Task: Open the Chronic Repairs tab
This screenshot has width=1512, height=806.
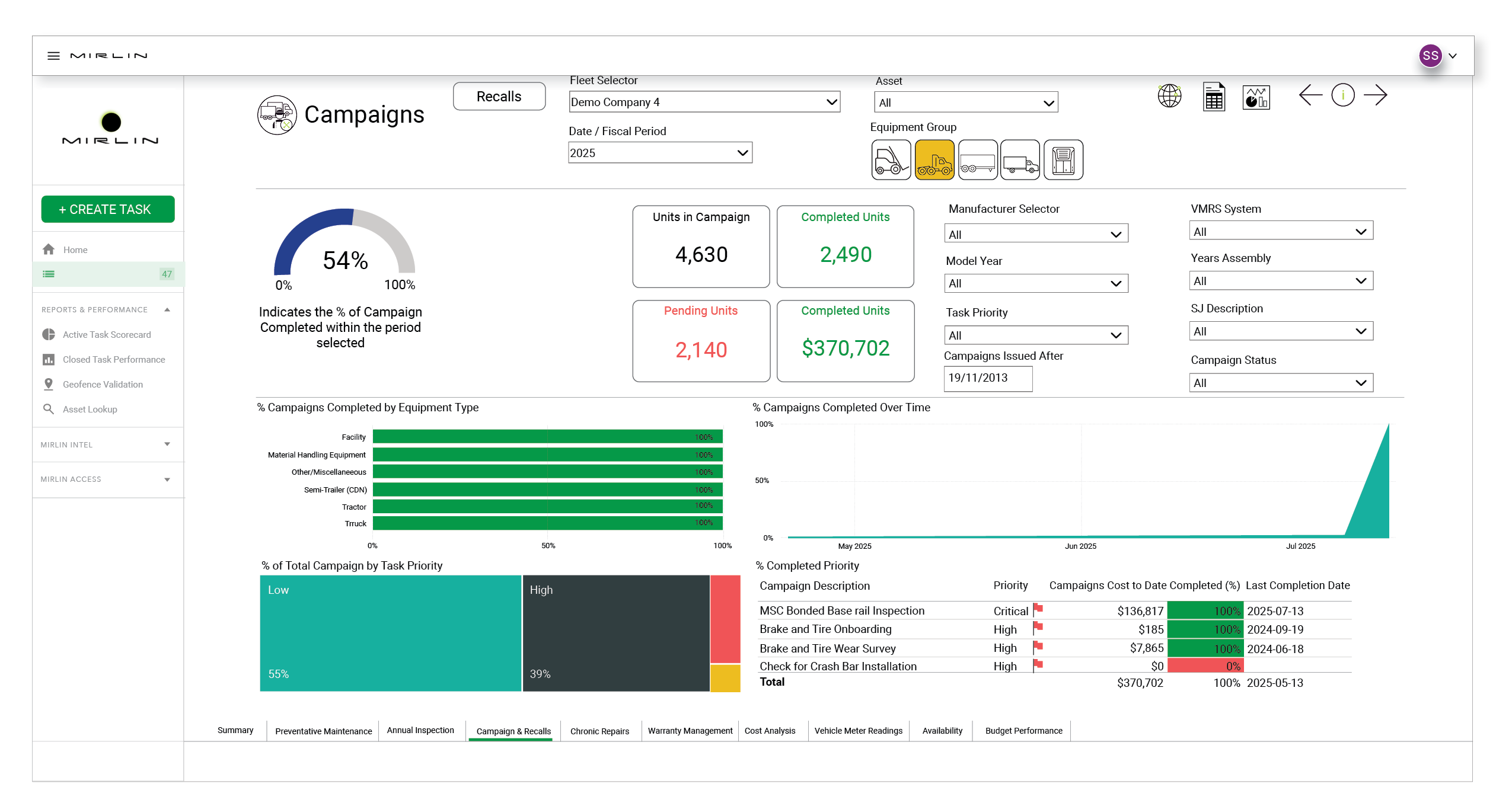Action: click(x=599, y=731)
